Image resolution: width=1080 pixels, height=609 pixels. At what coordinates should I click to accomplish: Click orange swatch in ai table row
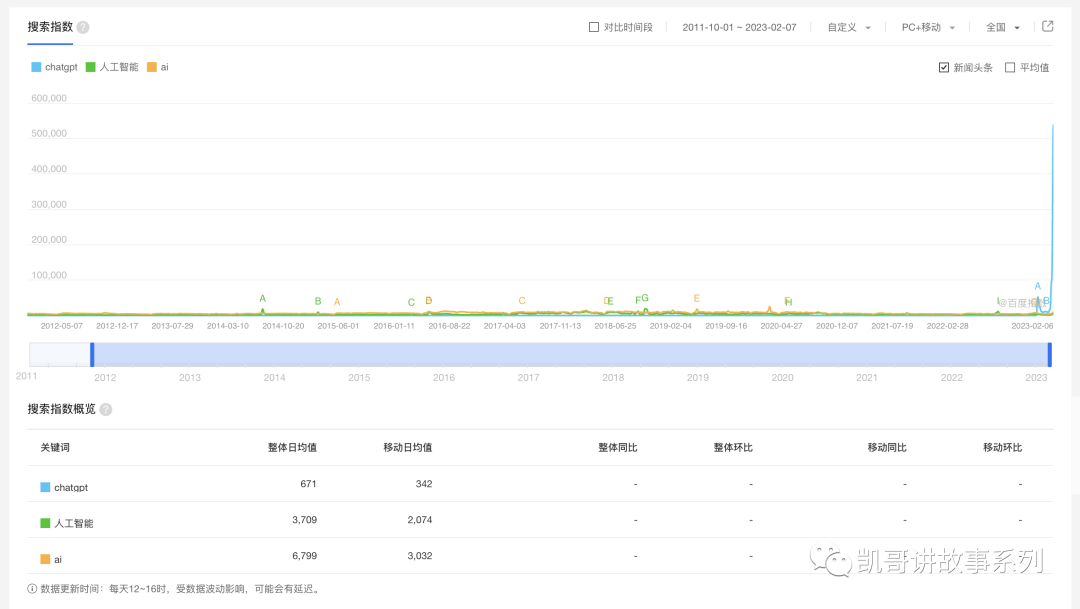click(x=45, y=559)
